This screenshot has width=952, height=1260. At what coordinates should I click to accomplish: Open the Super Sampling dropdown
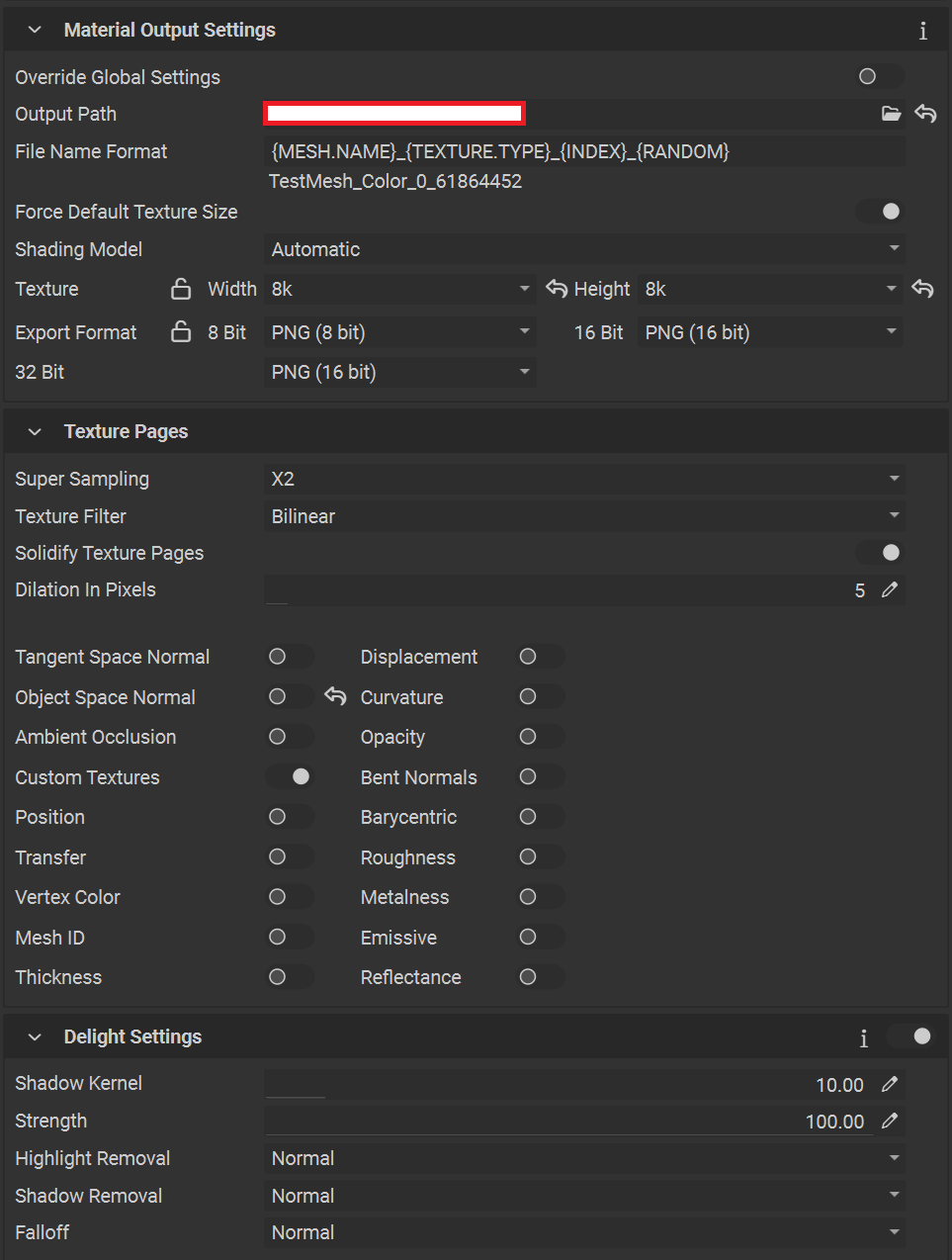point(584,479)
